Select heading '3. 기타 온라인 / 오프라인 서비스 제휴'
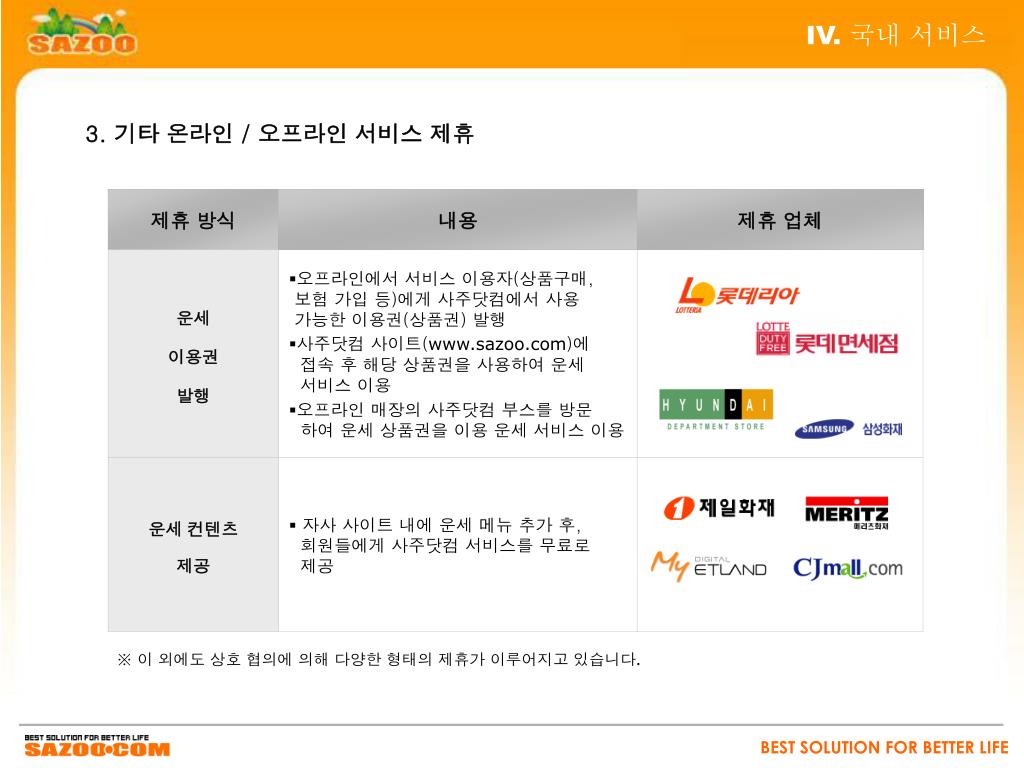Screen dimensions: 1024x768 280,134
